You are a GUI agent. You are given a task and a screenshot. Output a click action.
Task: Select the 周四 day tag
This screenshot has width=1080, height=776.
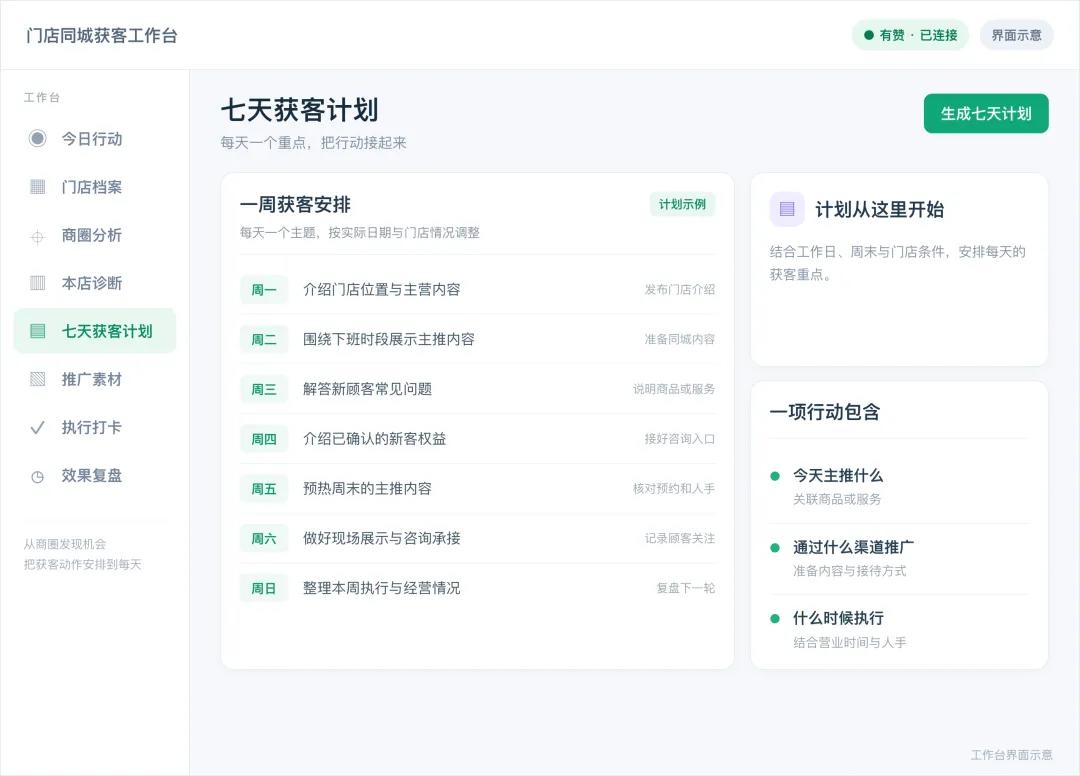coord(264,439)
